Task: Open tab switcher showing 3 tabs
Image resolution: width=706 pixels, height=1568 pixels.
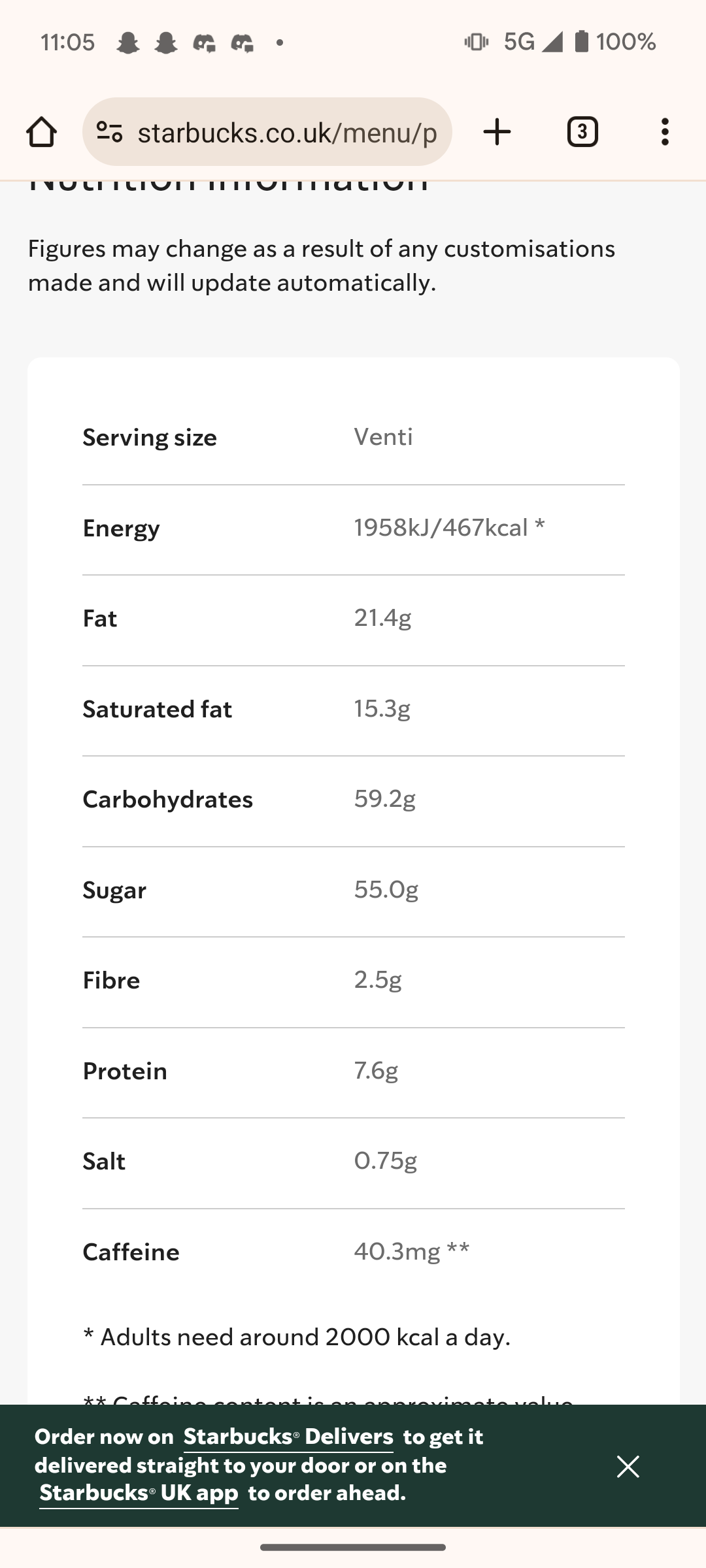Action: (x=582, y=132)
